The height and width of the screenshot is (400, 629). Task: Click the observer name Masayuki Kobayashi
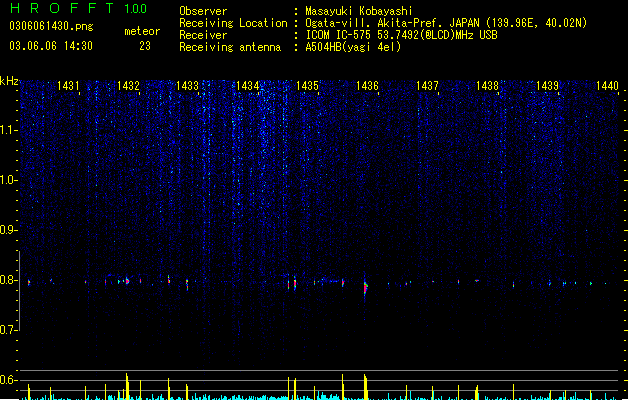coord(359,11)
